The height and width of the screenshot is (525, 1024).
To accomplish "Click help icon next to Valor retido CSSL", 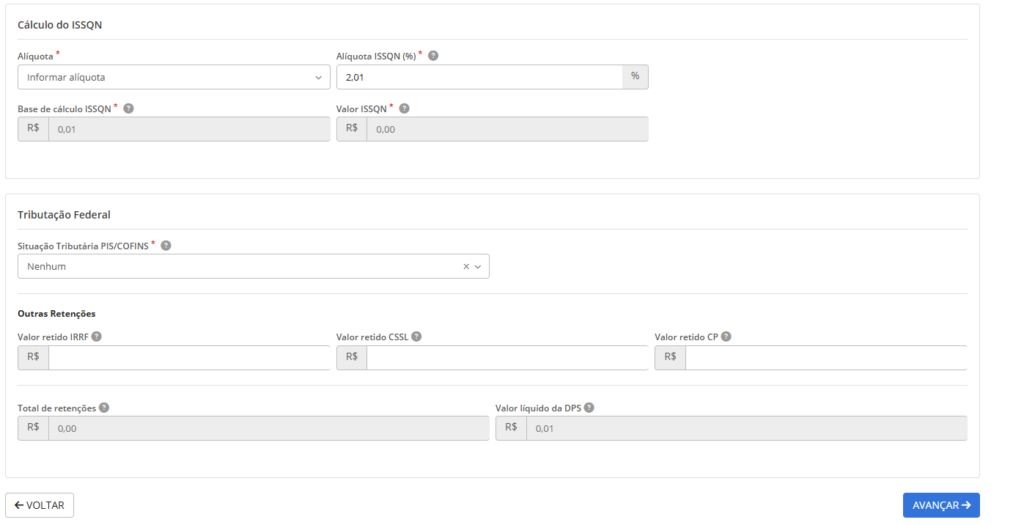I will point(415,337).
